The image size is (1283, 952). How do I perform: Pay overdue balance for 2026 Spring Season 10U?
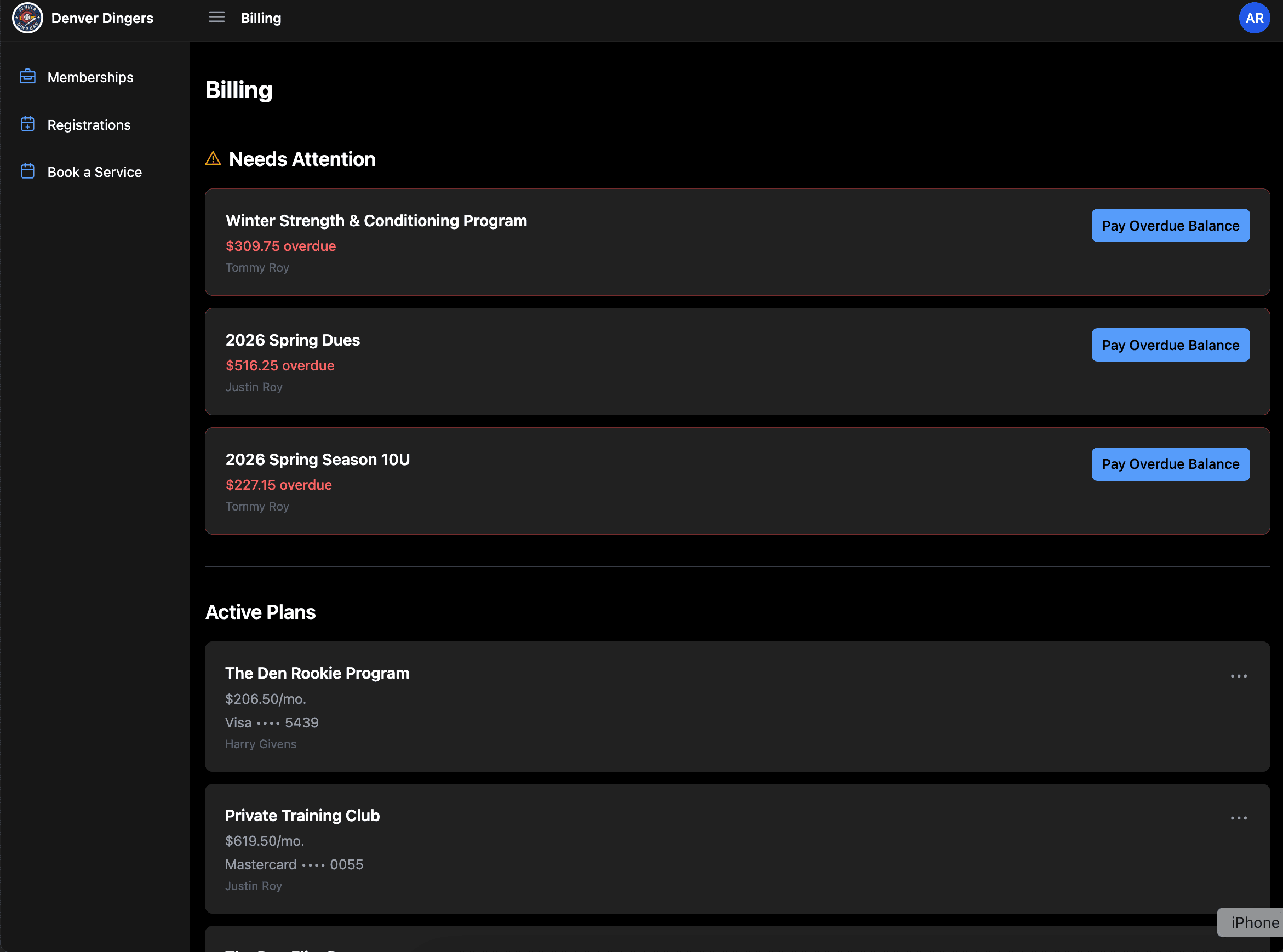(1170, 464)
